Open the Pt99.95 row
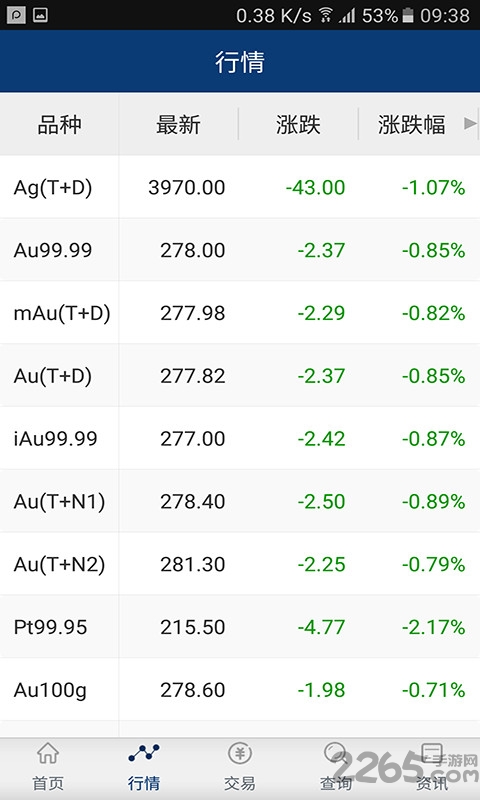 click(x=240, y=627)
